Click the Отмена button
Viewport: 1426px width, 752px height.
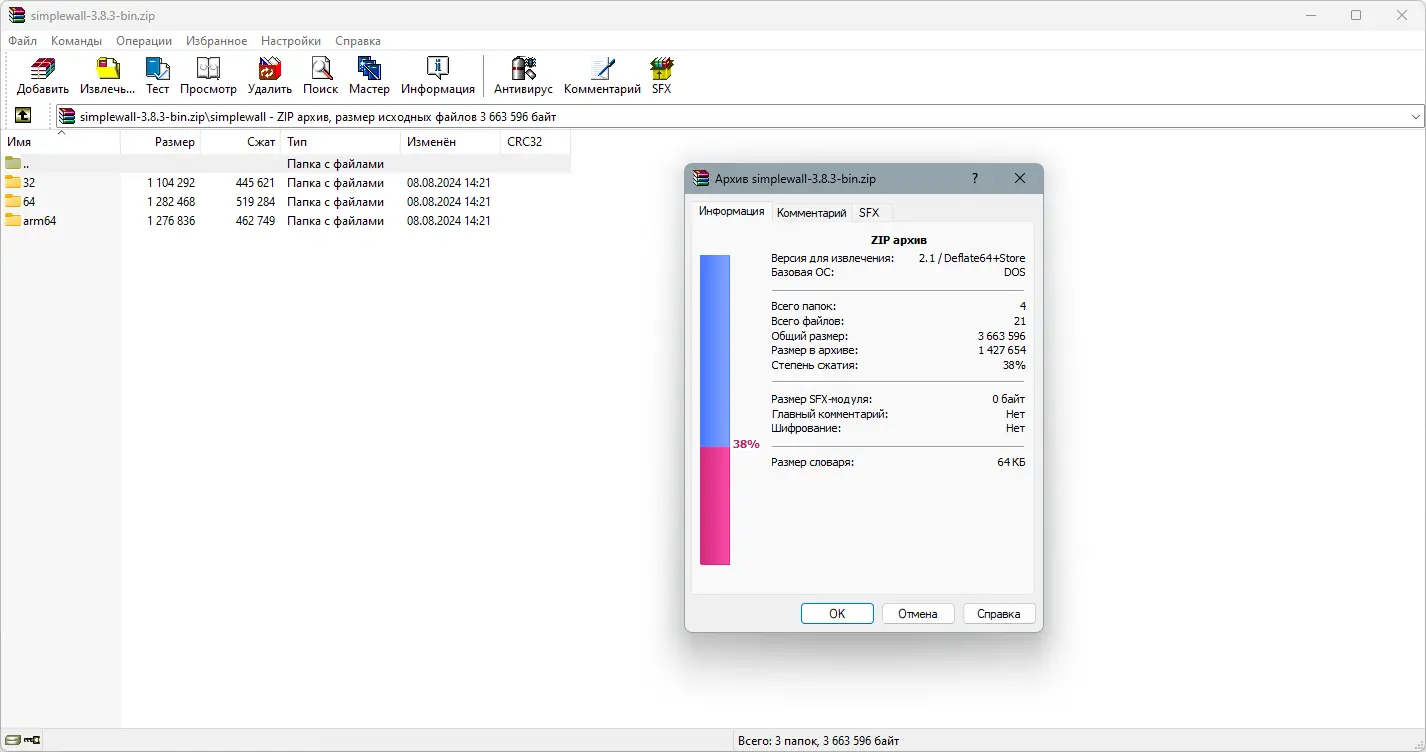point(918,614)
